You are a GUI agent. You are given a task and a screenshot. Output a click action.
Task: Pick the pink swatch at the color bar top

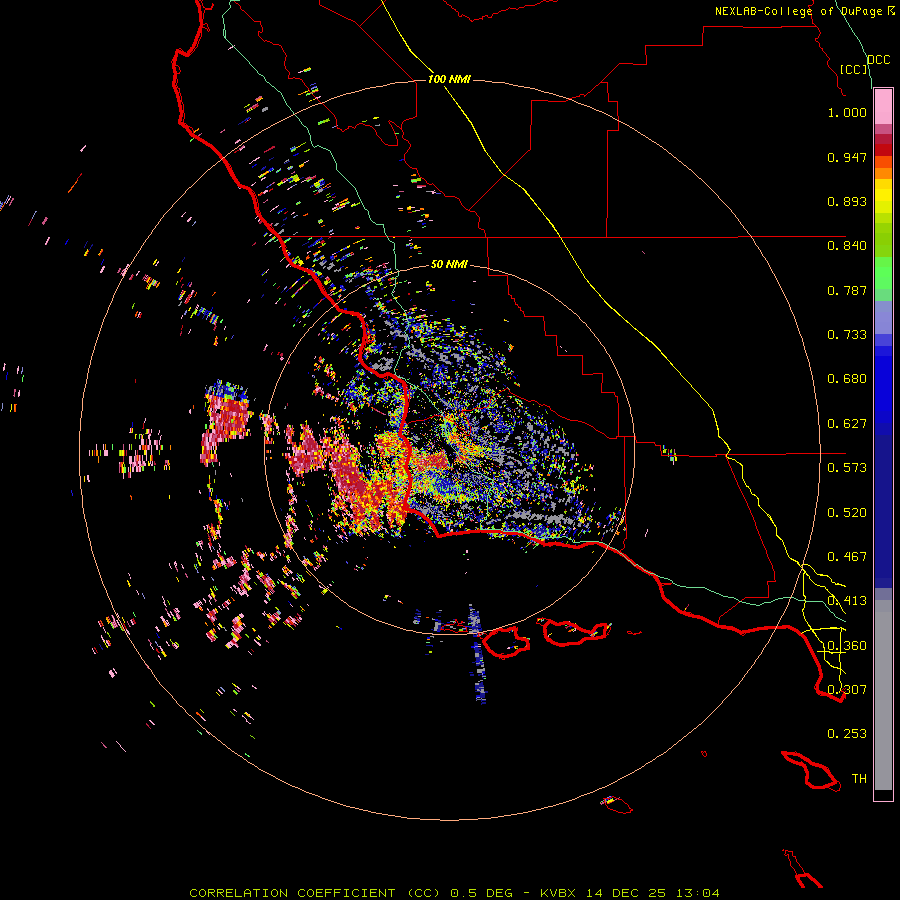point(883,107)
